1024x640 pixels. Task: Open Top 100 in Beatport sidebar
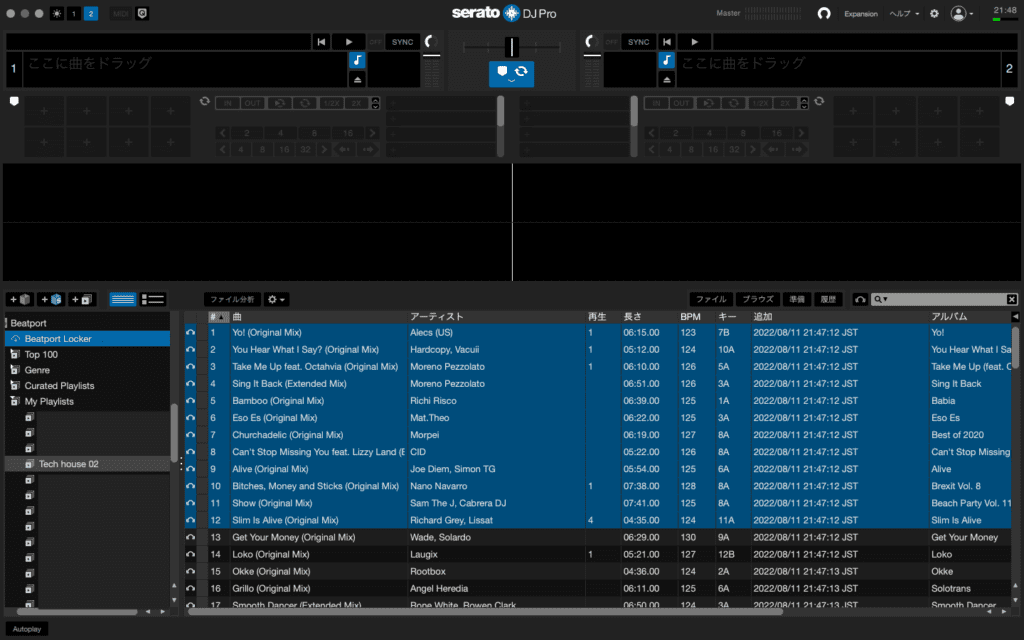(41, 354)
